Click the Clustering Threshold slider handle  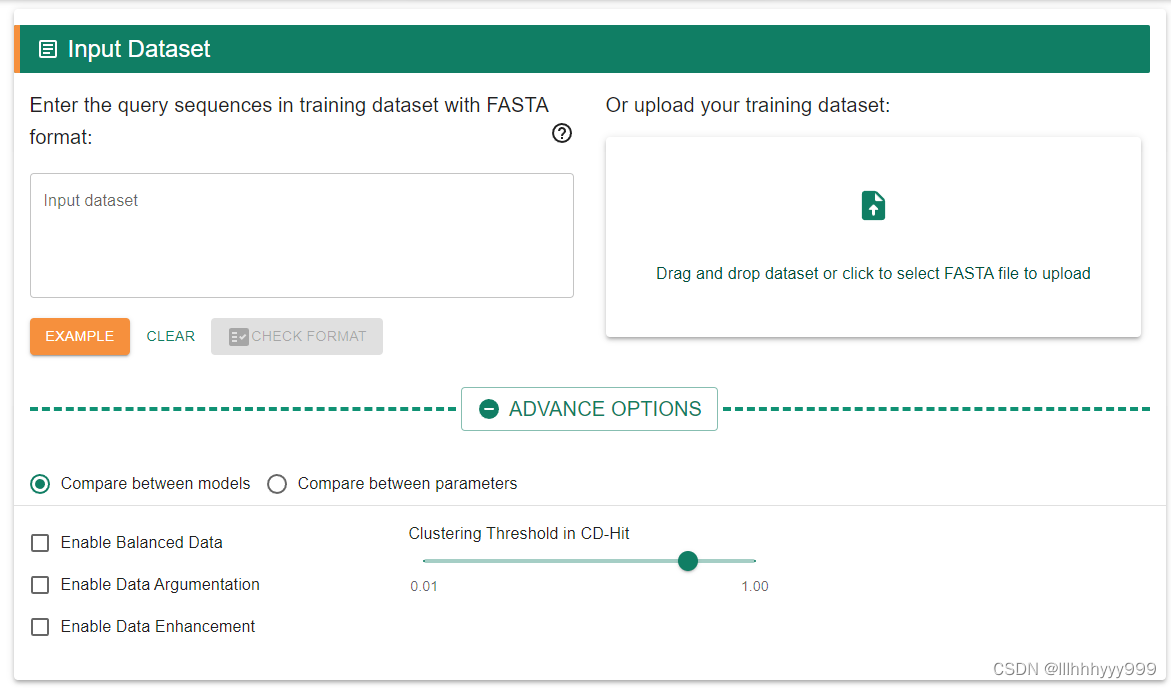(x=688, y=560)
